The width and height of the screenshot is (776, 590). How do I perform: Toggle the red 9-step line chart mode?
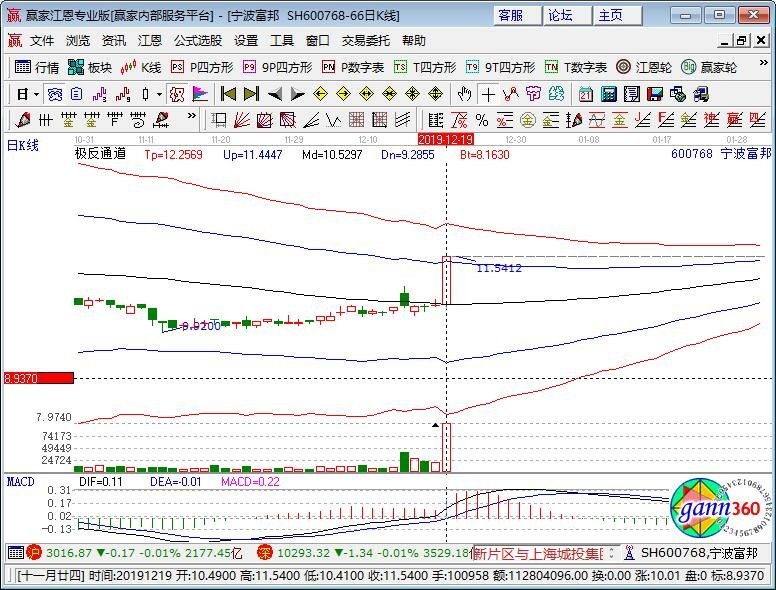[122, 94]
